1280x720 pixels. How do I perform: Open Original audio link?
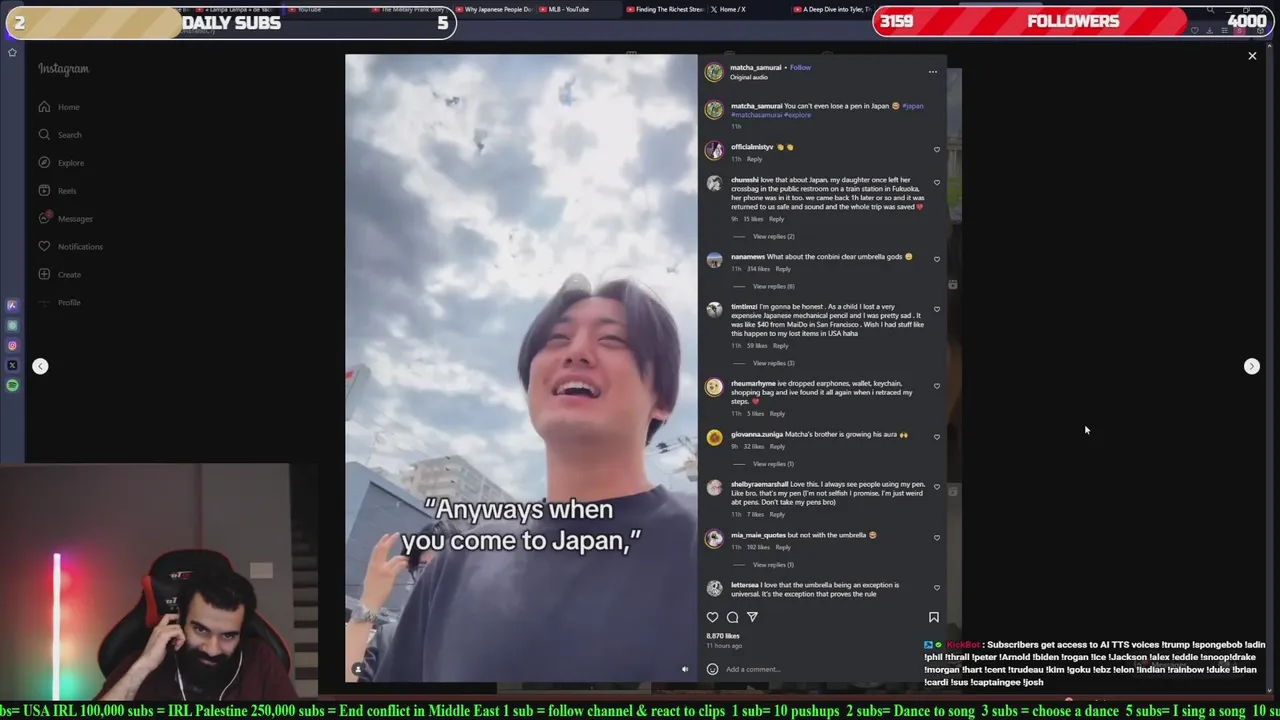pos(749,78)
